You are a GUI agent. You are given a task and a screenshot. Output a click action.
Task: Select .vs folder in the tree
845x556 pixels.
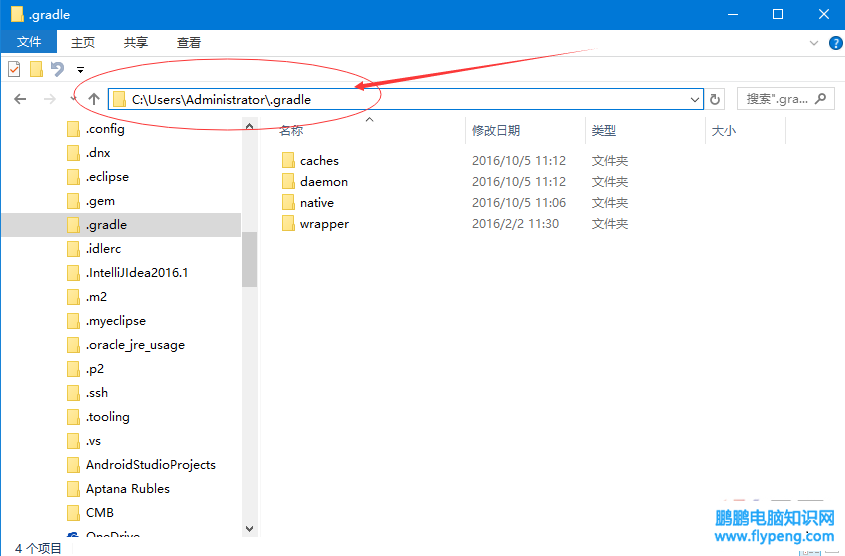tap(93, 441)
